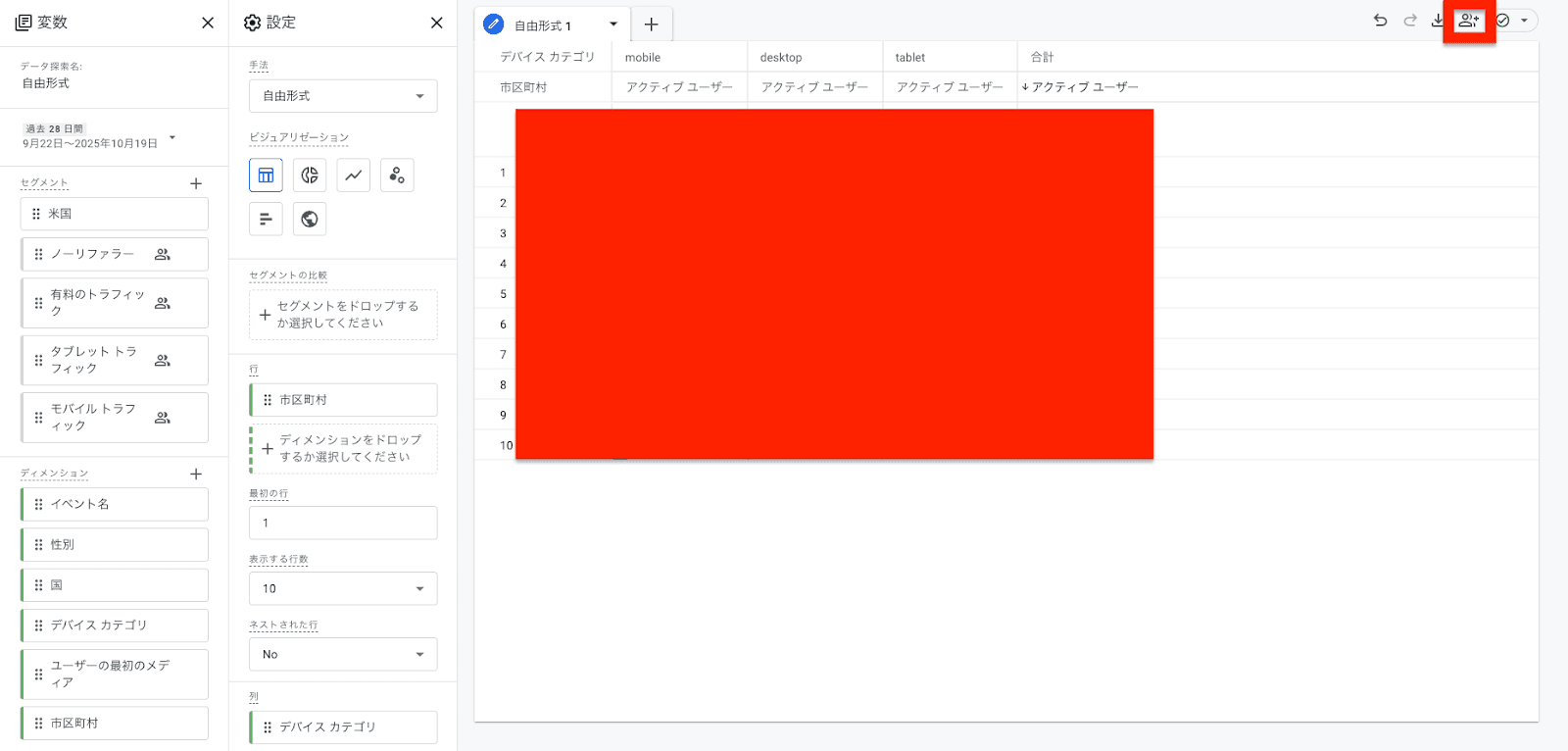Click the mobile column header
Screen dimensions: 1568x751
point(643,58)
